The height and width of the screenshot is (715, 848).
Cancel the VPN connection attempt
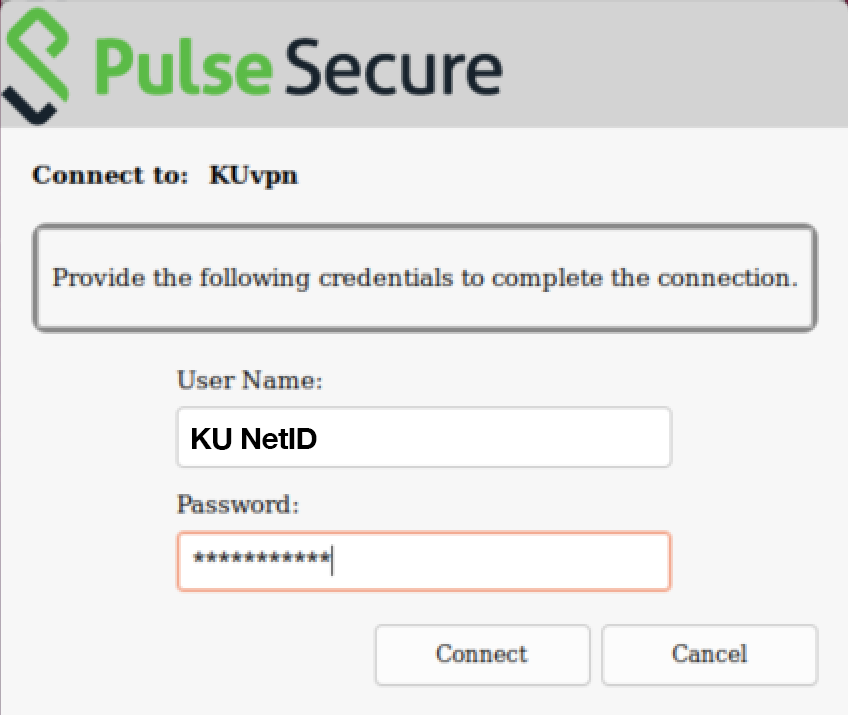click(709, 654)
